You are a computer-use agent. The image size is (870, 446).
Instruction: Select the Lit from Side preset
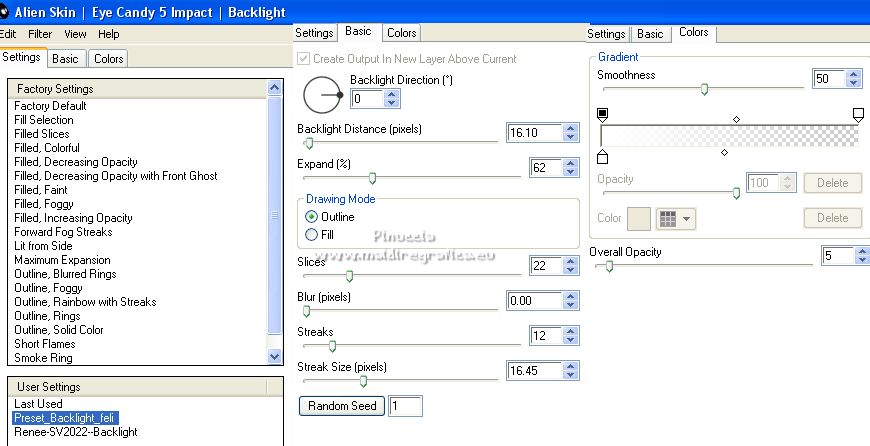[x=43, y=246]
